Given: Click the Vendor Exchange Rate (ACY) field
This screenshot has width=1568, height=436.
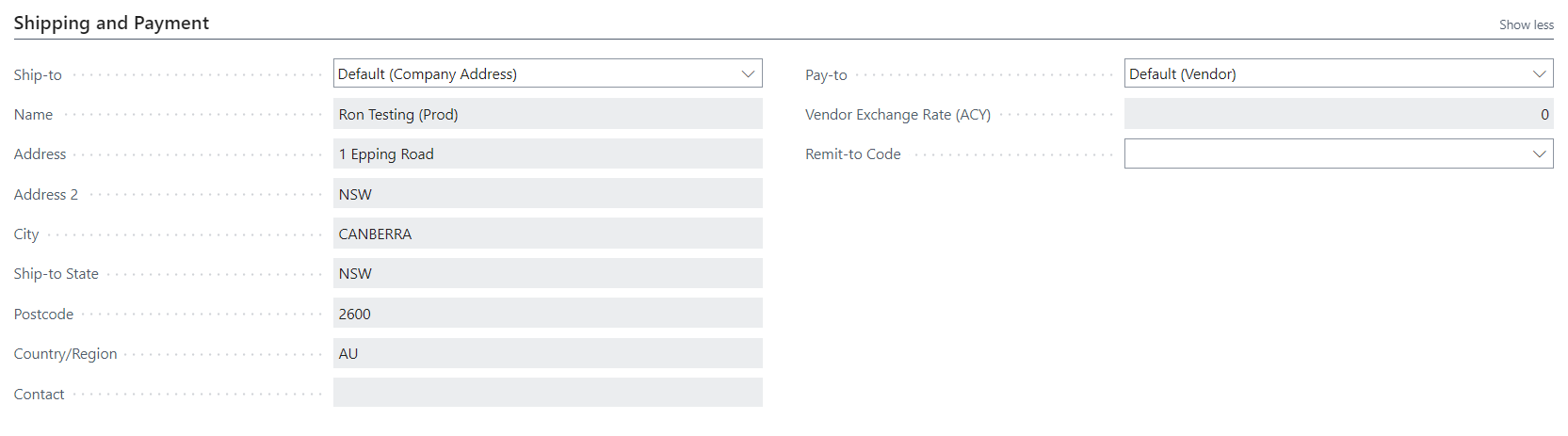Looking at the screenshot, I should click(1338, 114).
